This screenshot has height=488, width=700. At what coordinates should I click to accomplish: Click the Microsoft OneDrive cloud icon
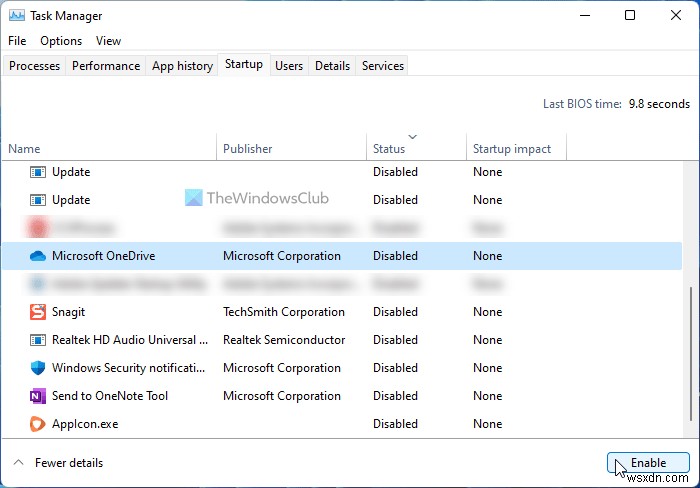[x=38, y=256]
